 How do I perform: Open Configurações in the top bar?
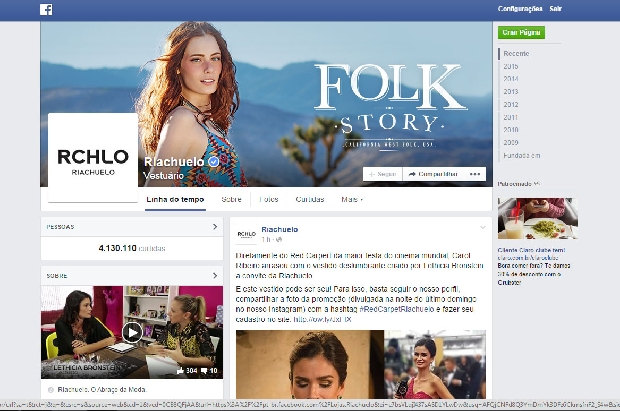tap(520, 9)
